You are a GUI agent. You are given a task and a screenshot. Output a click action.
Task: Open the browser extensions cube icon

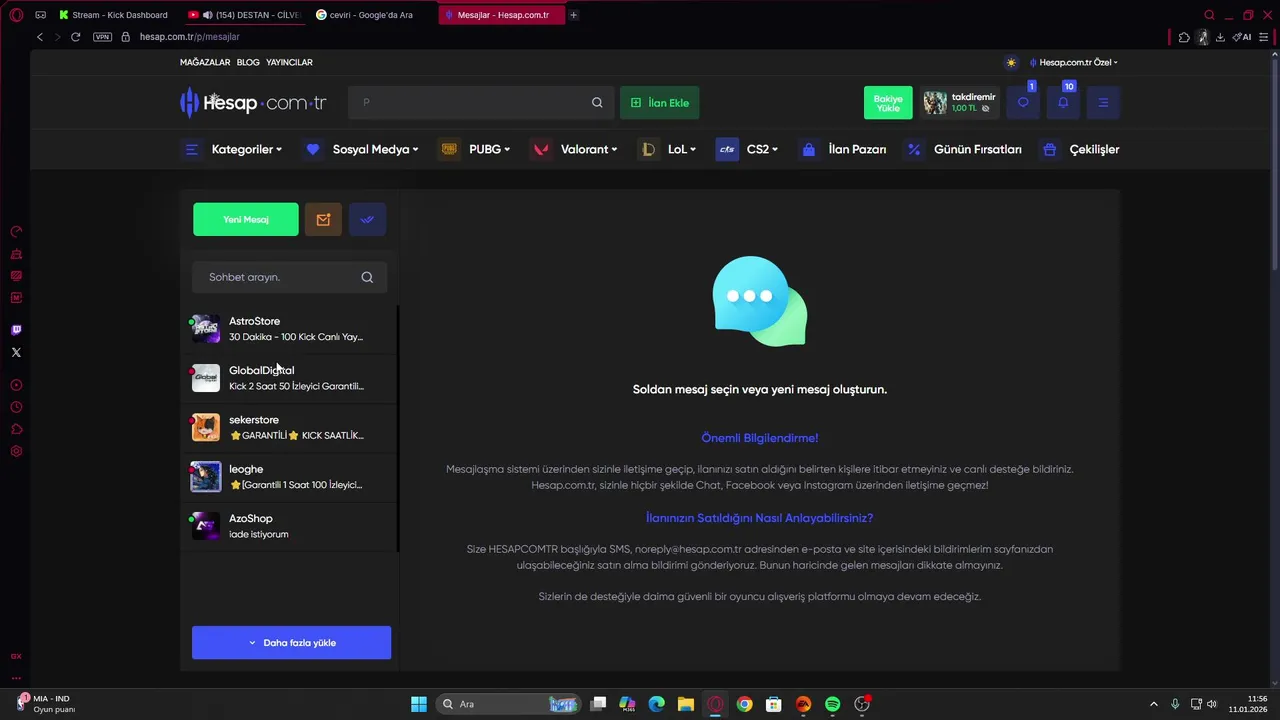[1184, 37]
